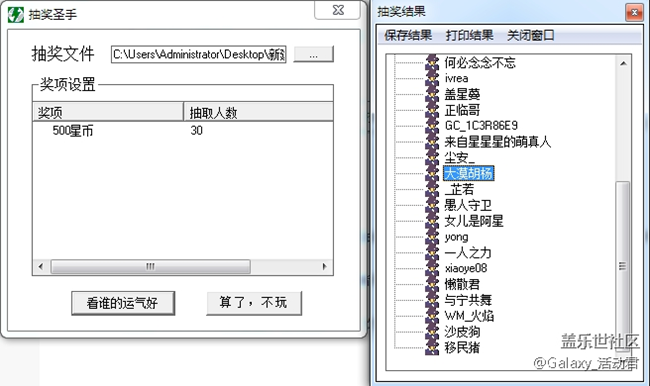This screenshot has width=650, height=386.
Task: Open the 保存结果 menu
Action: pos(408,35)
